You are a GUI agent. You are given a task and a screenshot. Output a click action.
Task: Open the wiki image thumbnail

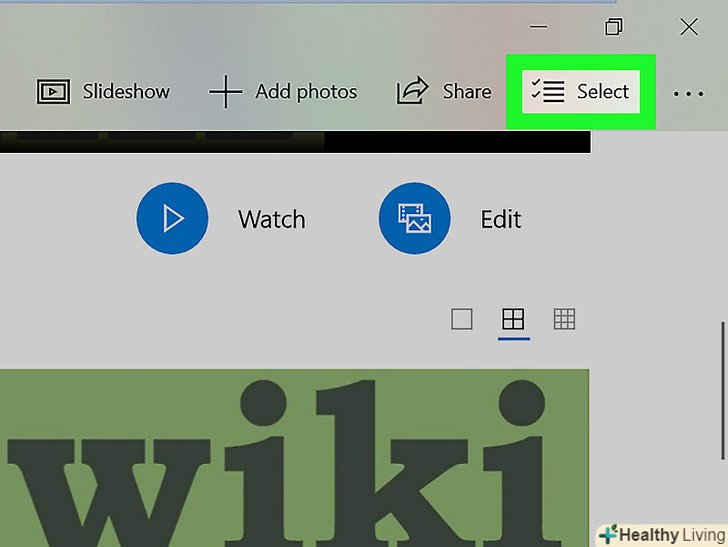[x=294, y=458]
